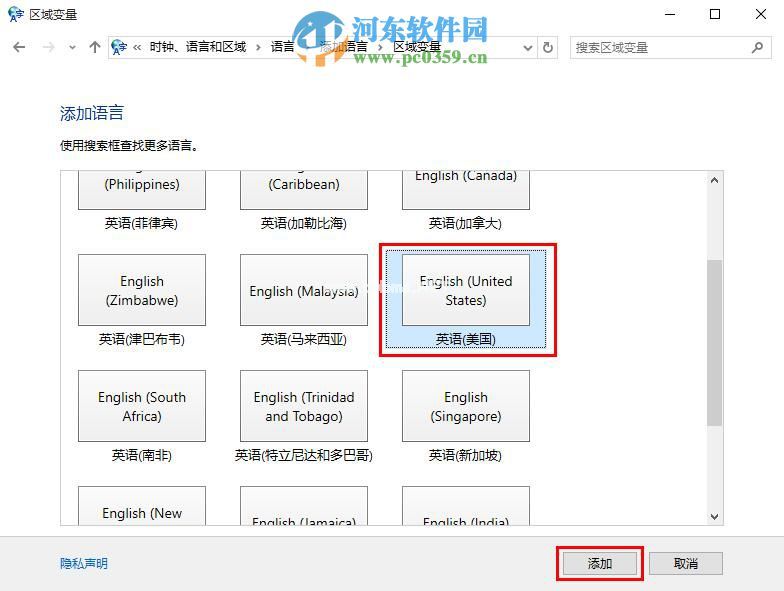784x591 pixels.
Task: Maximize the 区域变量 window
Action: click(715, 14)
